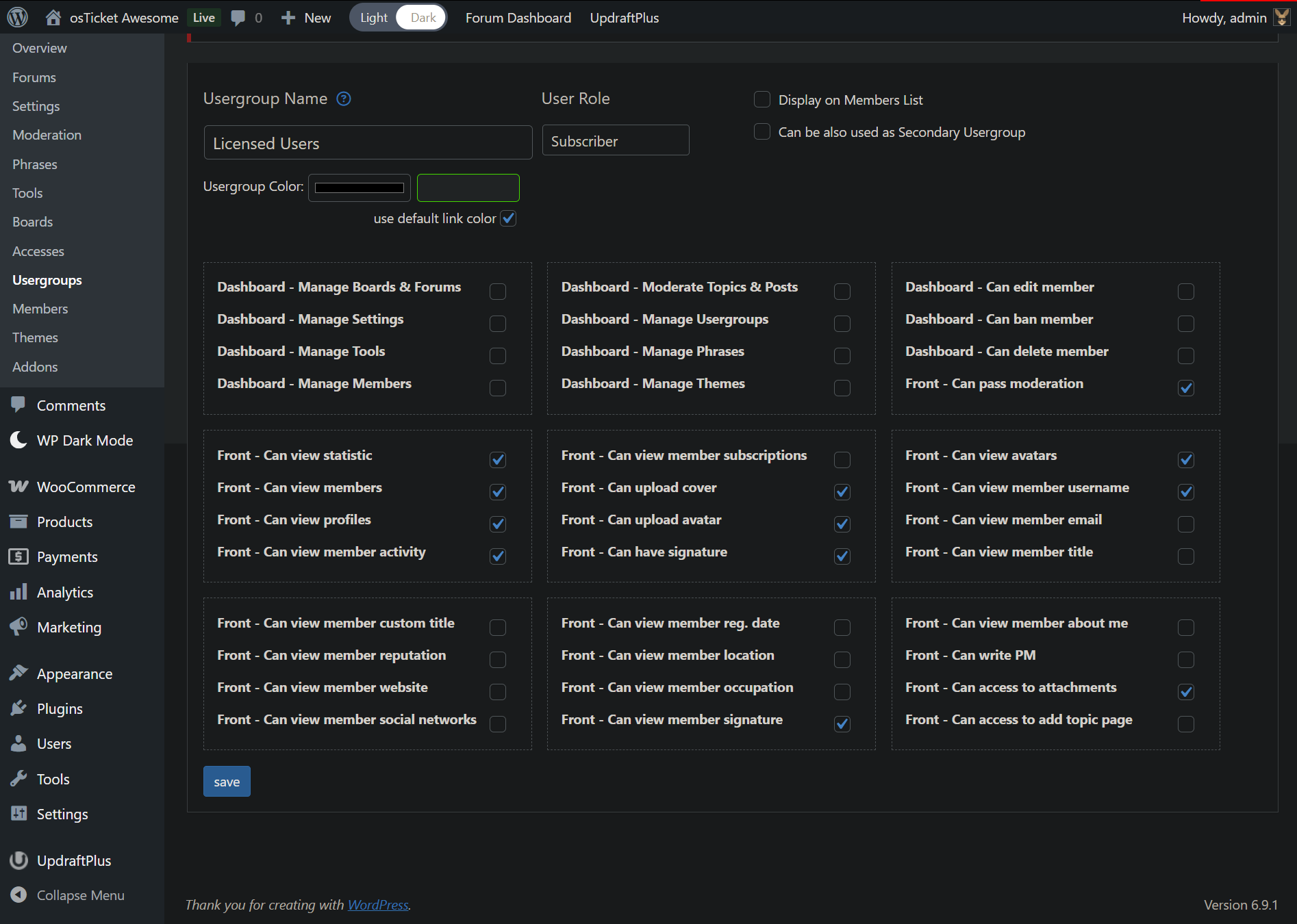Click the Collapse Menu arrow icon
Screen dimensions: 1297x924
[18, 895]
